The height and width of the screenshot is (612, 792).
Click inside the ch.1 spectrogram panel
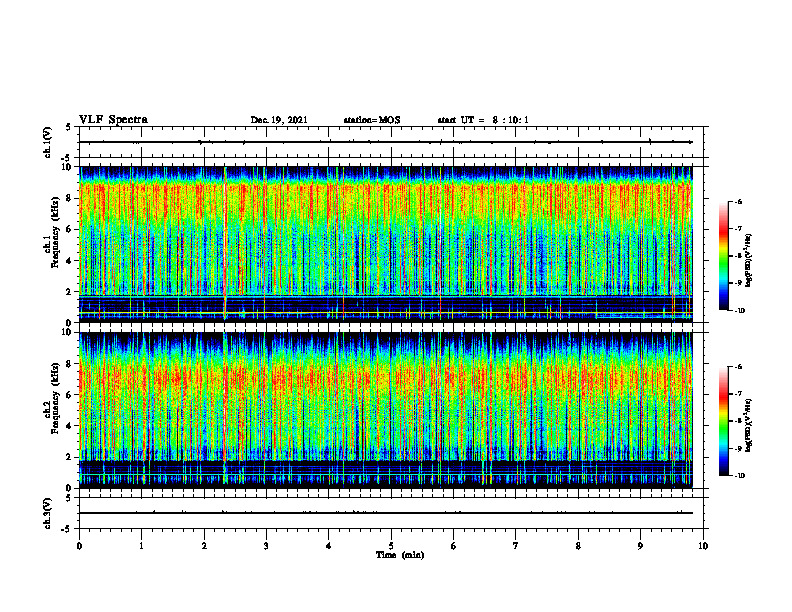(x=385, y=244)
